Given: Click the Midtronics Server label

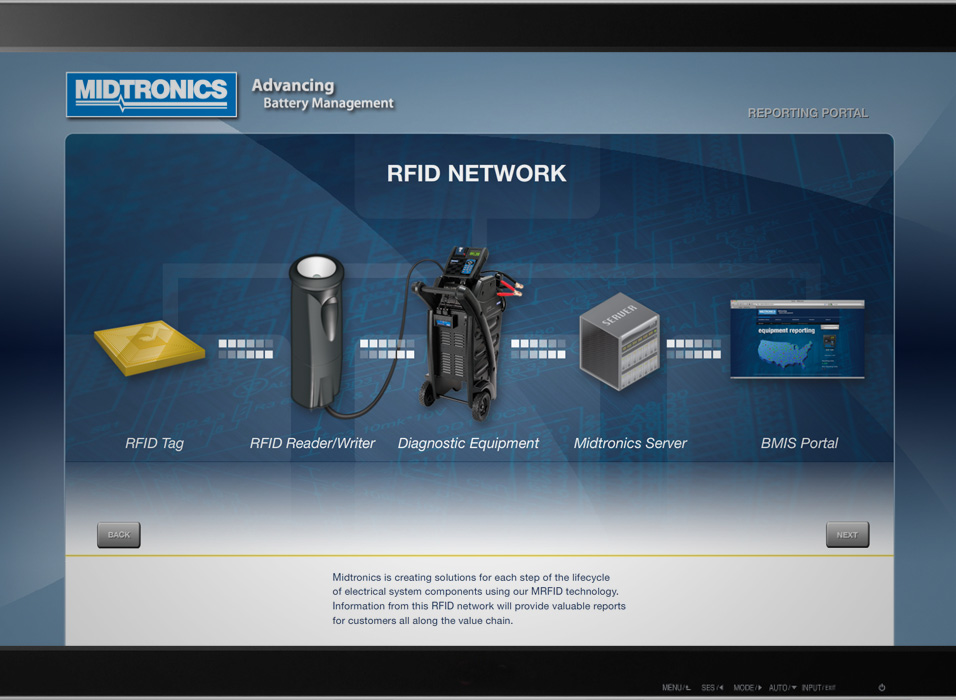Looking at the screenshot, I should (x=630, y=443).
